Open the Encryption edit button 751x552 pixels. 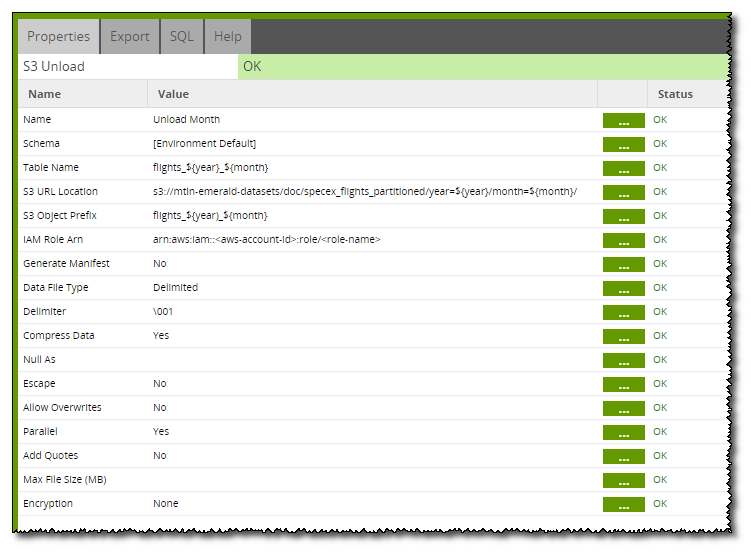624,504
